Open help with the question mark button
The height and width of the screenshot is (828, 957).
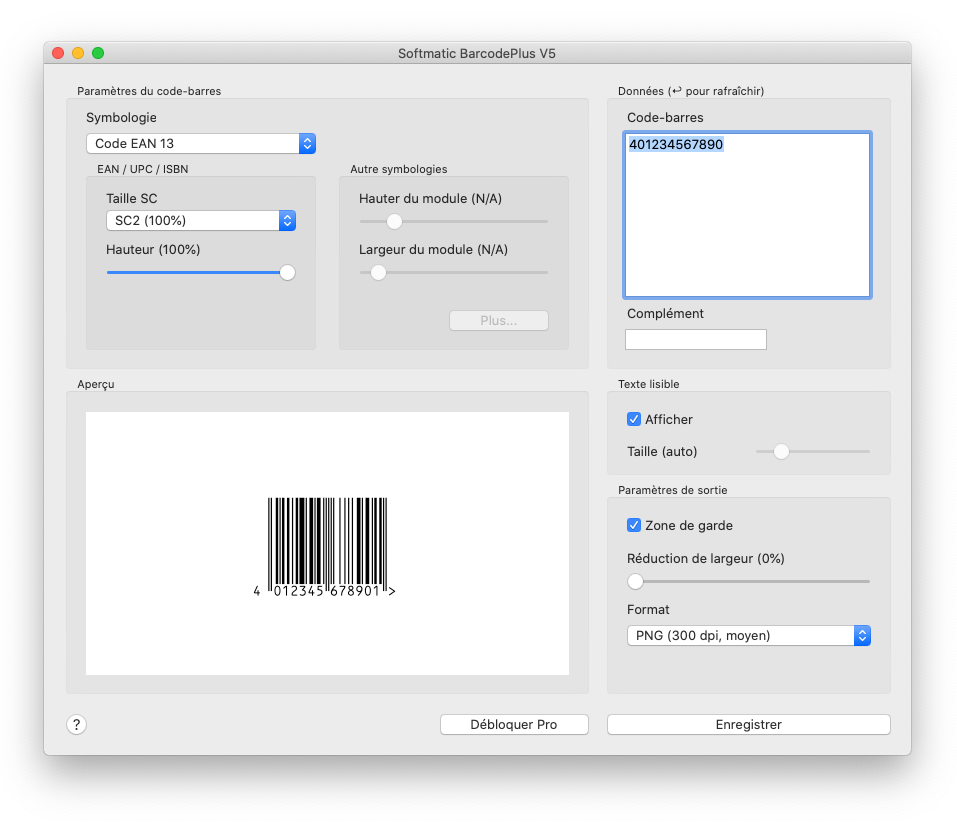77,725
